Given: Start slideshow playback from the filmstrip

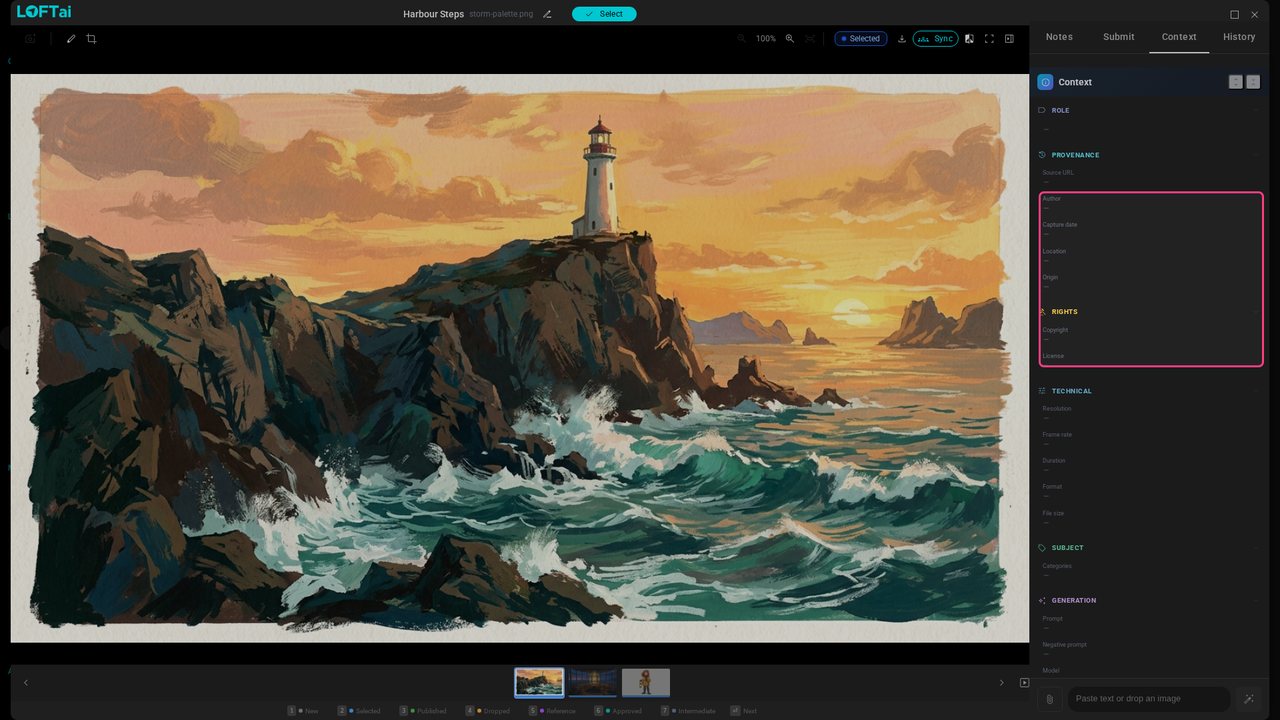Looking at the screenshot, I should pos(1024,683).
